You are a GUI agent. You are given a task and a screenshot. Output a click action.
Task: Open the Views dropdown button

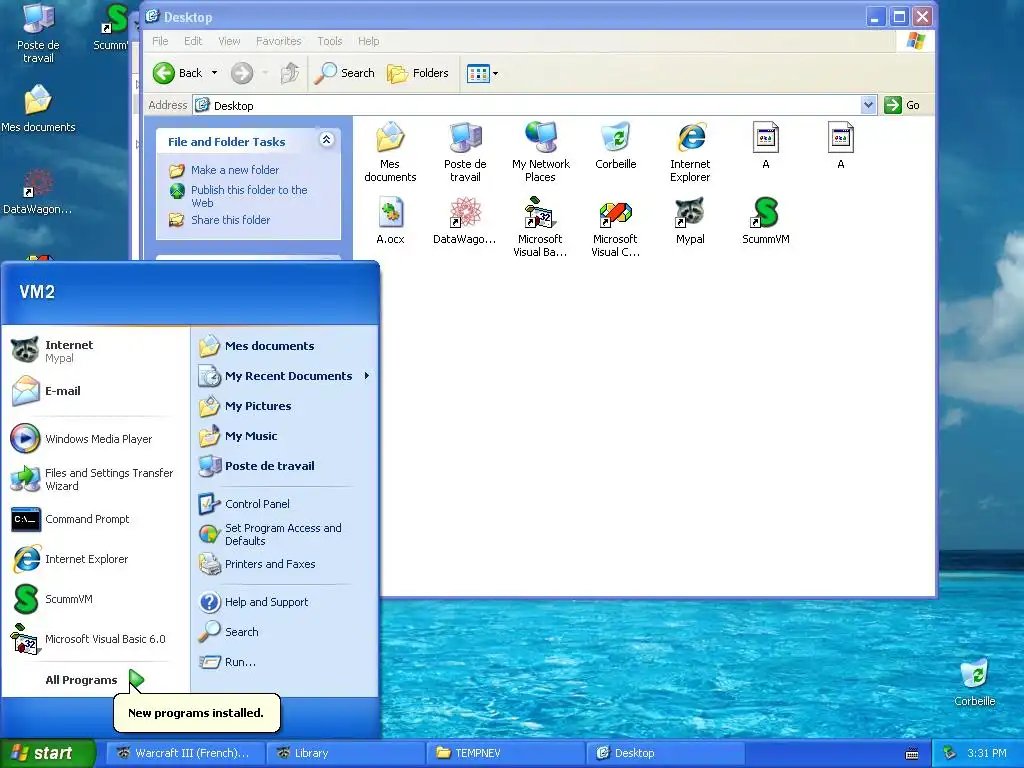[x=482, y=73]
